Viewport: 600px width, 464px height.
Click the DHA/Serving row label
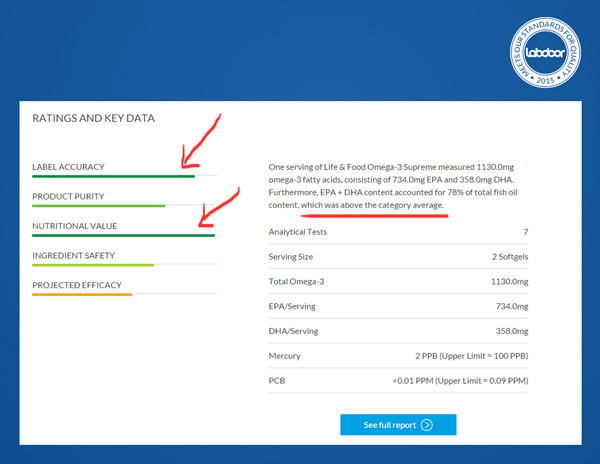pos(293,331)
